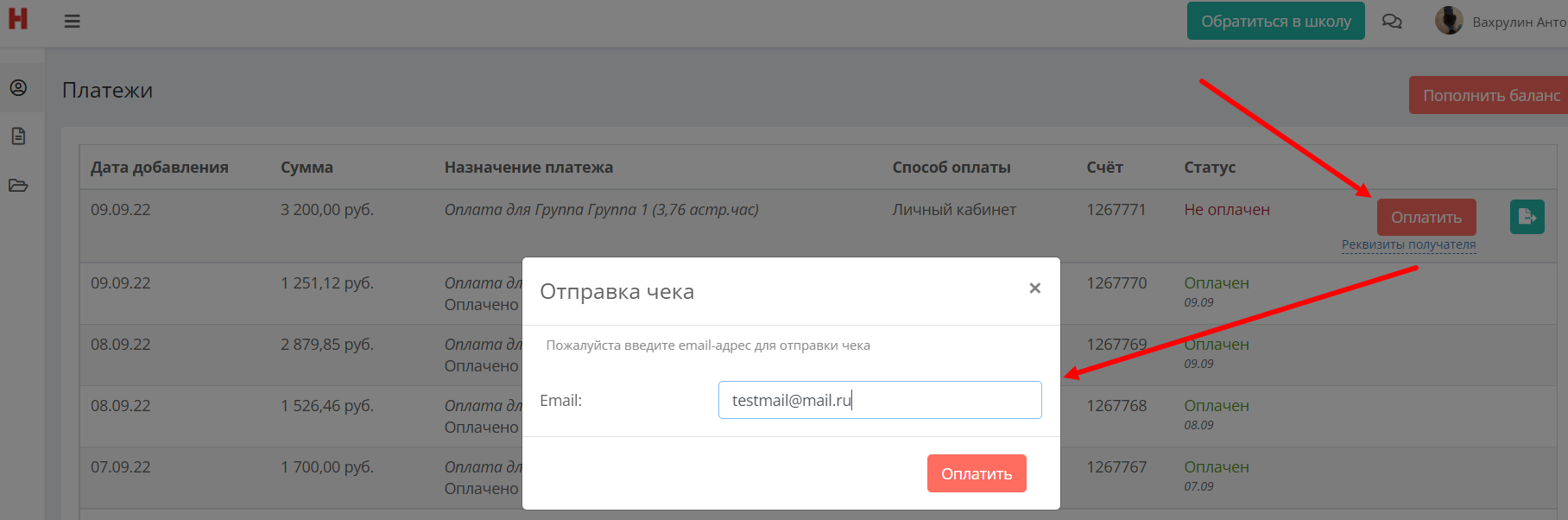Click the date 07.09.22 cell
This screenshot has height=520, width=1568.
click(x=121, y=466)
